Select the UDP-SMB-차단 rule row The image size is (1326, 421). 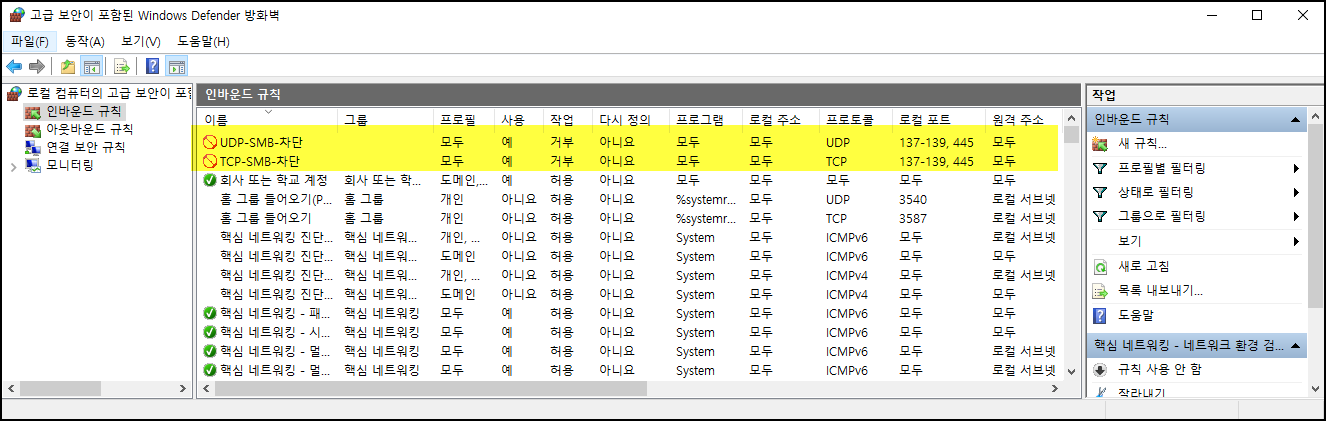click(x=629, y=142)
